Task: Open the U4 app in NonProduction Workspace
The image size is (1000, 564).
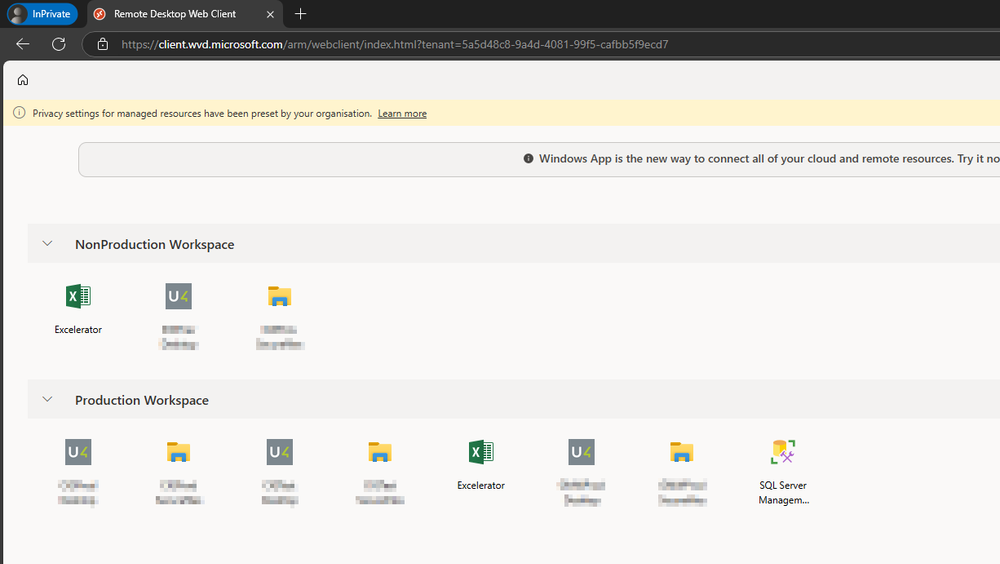Action: tap(178, 297)
